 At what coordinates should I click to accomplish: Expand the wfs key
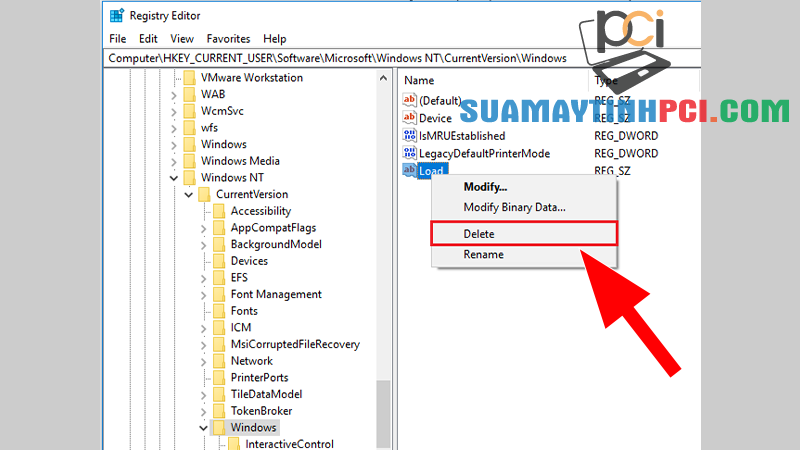coord(173,129)
